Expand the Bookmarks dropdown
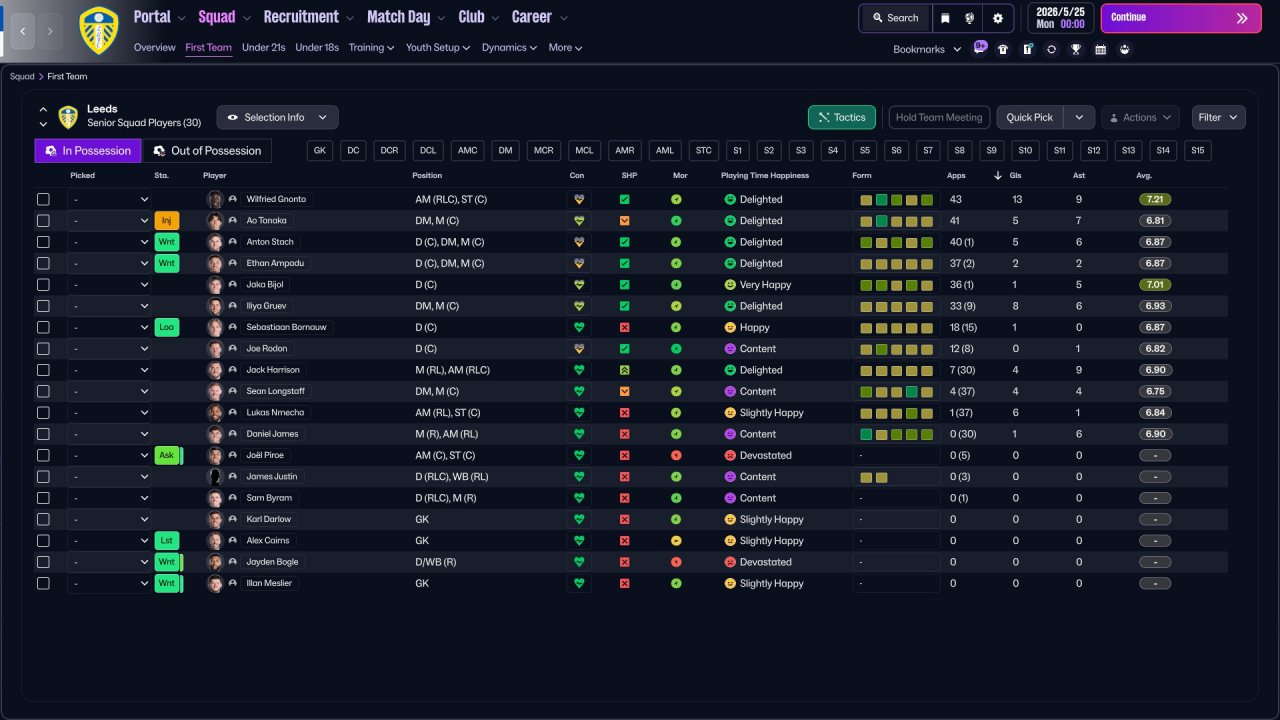 (927, 49)
